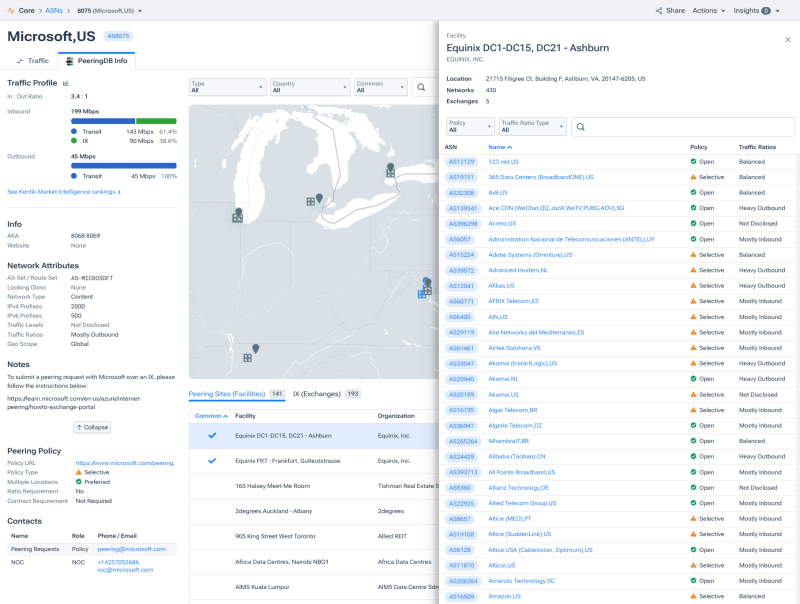
Task: Click the ASN column header
Action: coord(451,147)
